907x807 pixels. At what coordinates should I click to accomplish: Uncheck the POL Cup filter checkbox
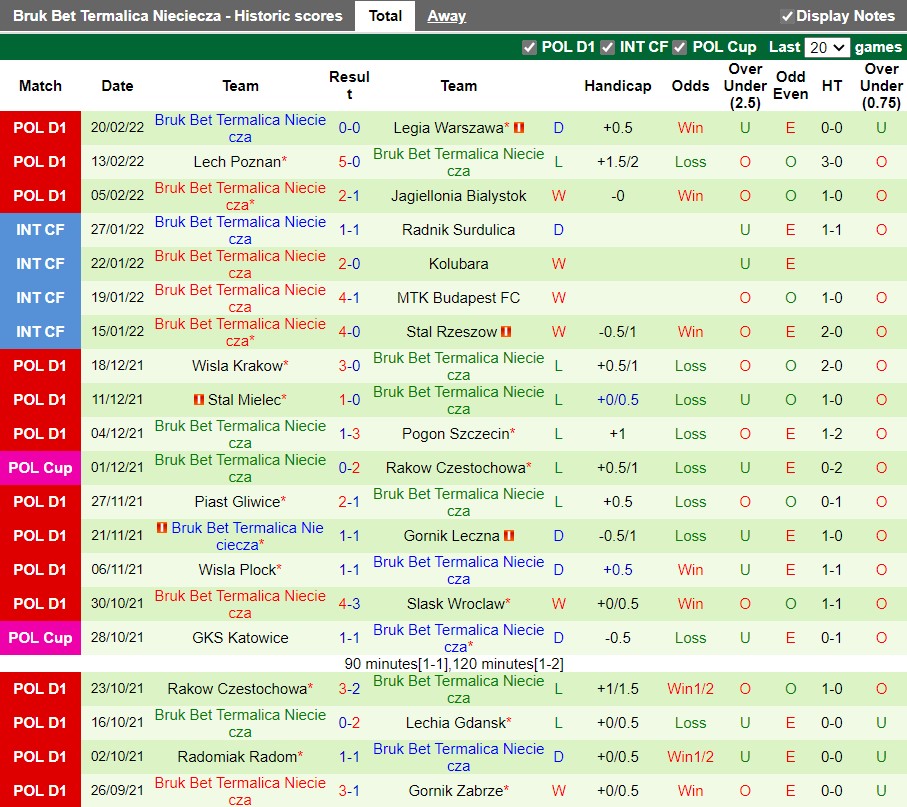coord(680,47)
